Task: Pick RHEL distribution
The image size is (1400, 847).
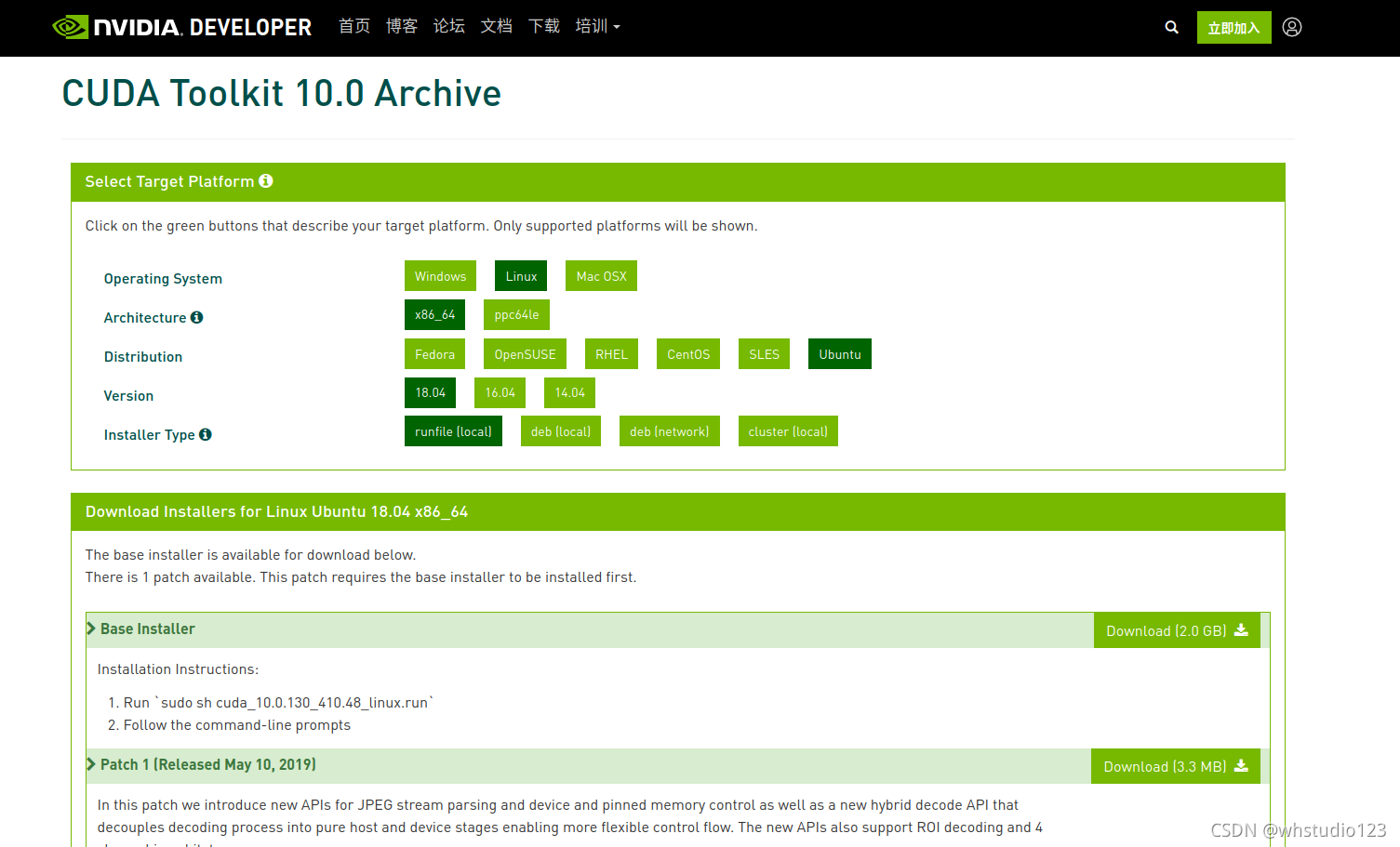Action: [611, 354]
